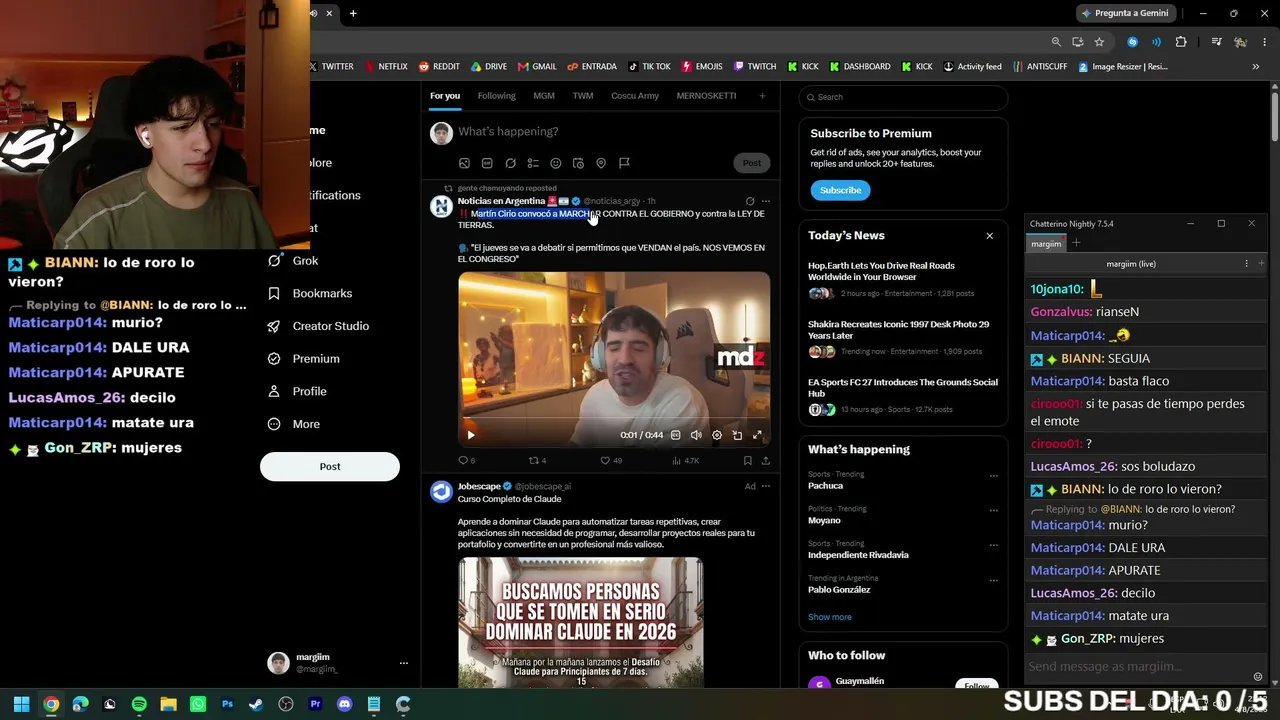
Task: Dismiss the Today's News panel
Action: tap(989, 236)
